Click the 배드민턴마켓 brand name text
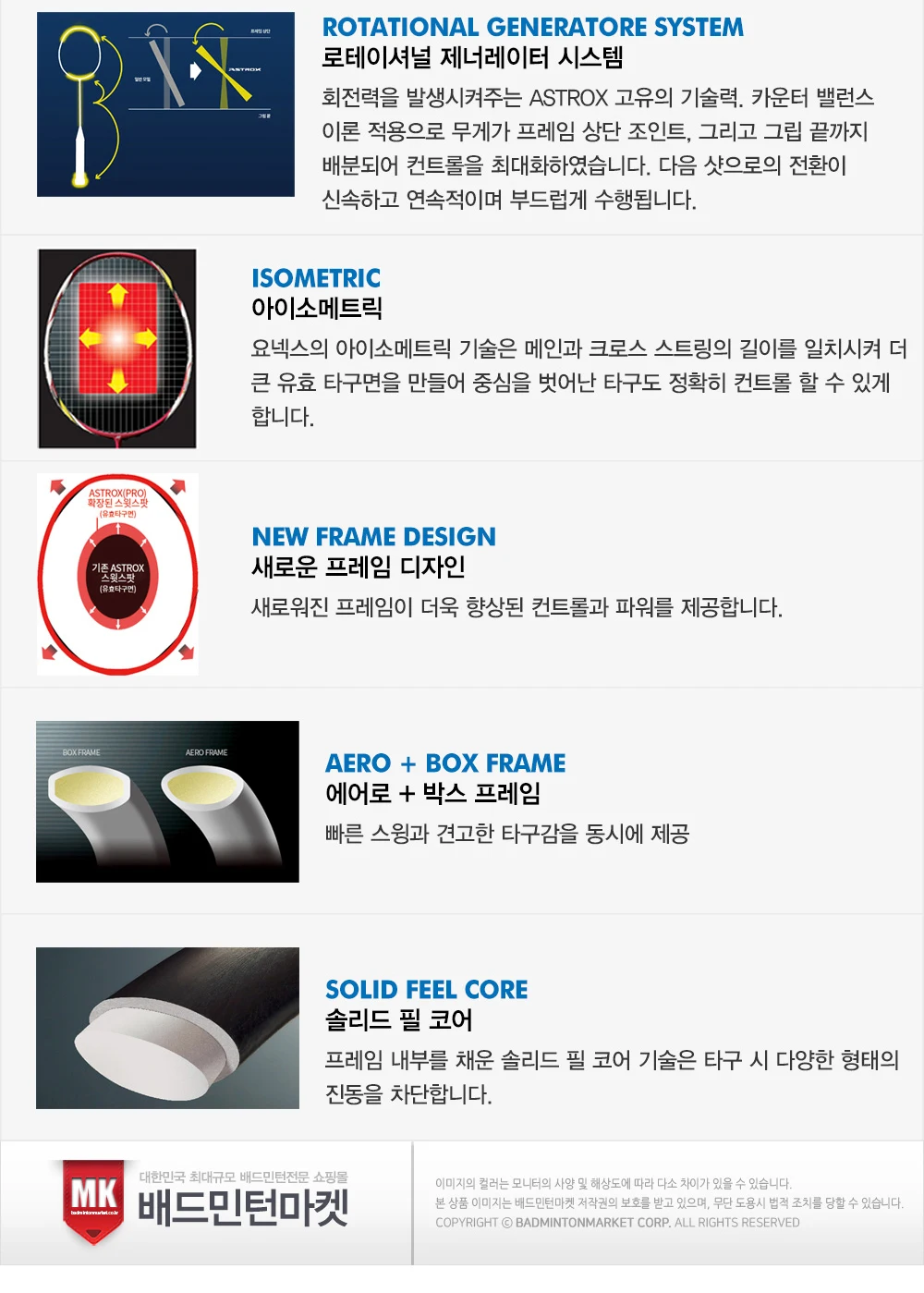 point(244,1207)
